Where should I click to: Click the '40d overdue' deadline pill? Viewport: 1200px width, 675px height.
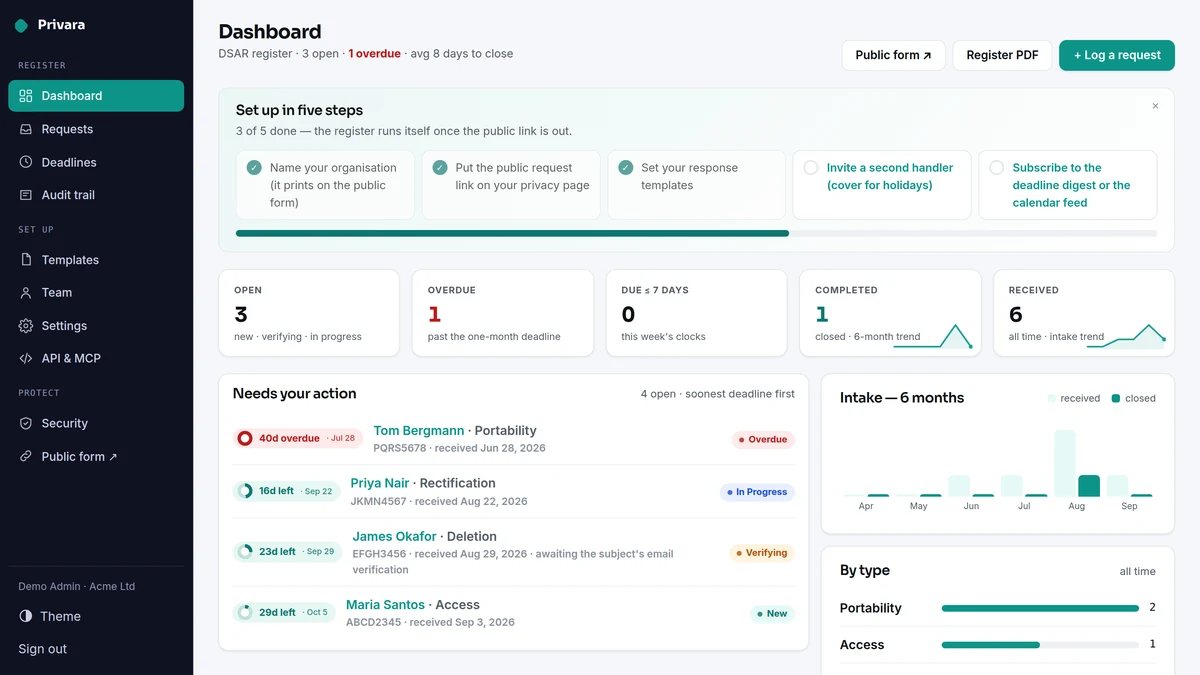[x=297, y=438]
